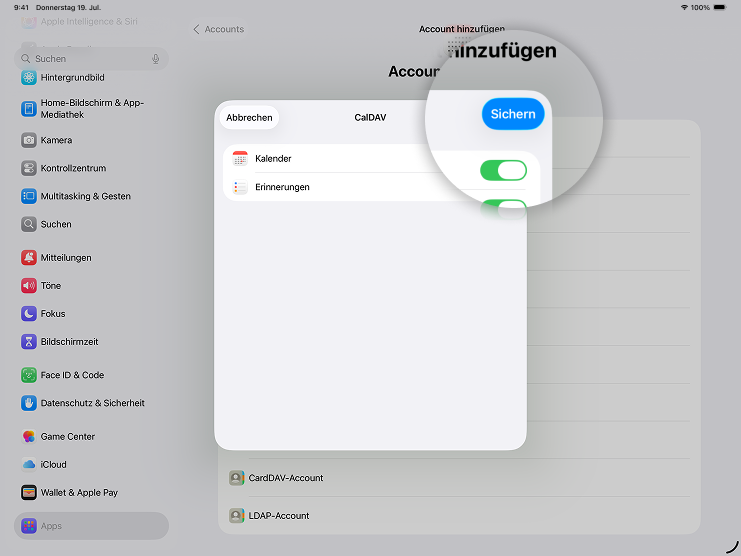Tap the microphone dictation icon in search
This screenshot has height=556, width=741.
click(x=155, y=59)
